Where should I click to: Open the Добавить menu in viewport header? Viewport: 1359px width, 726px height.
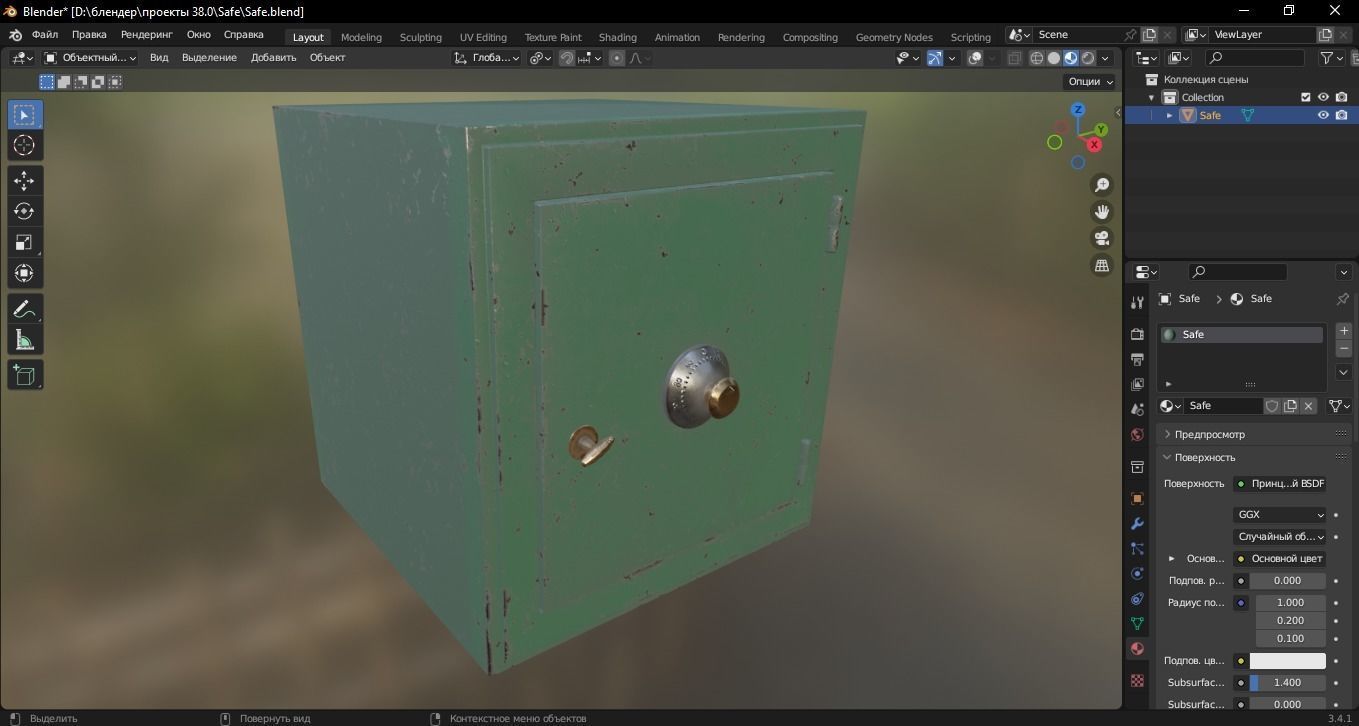273,58
